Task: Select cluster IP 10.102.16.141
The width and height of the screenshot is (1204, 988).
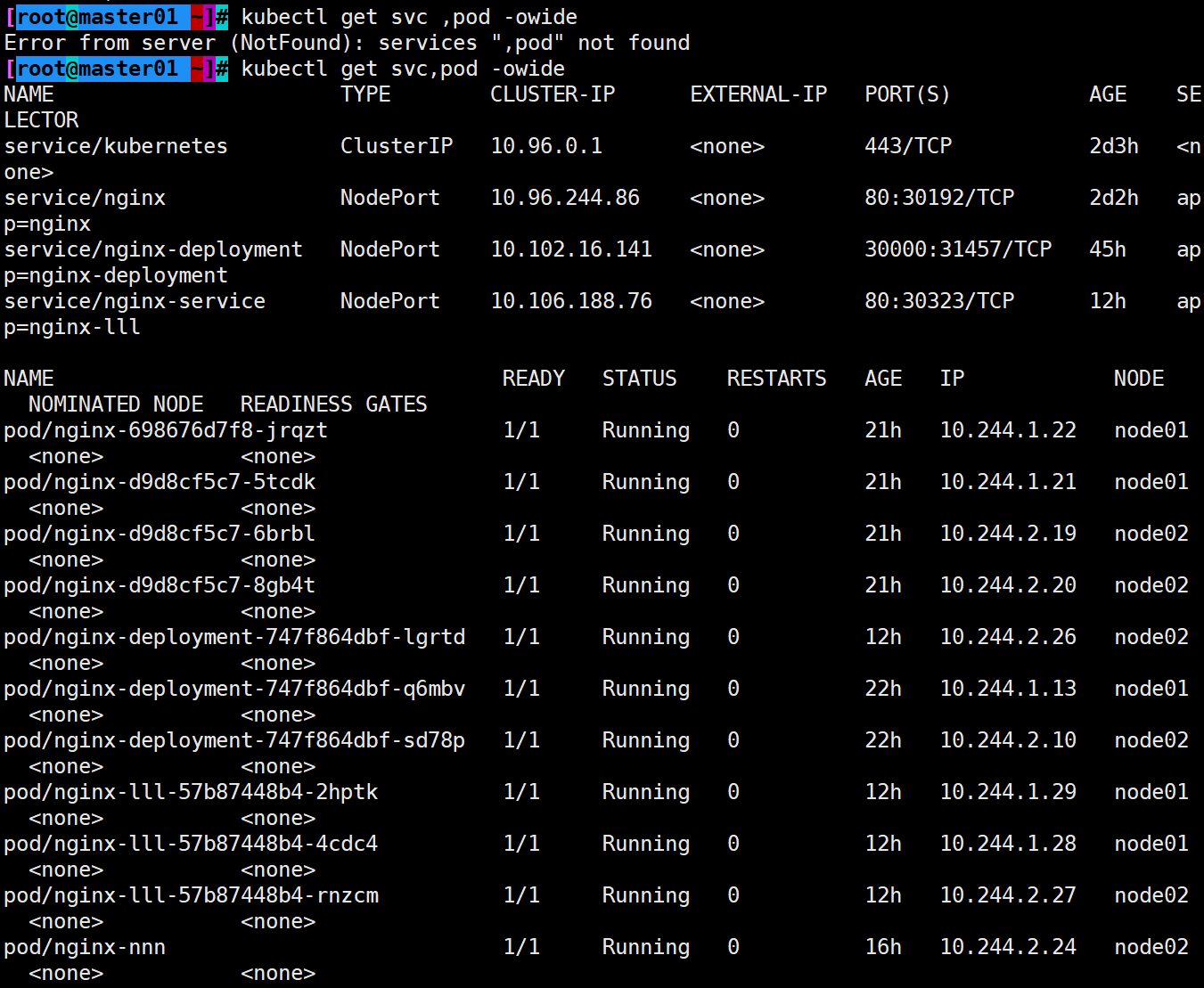Action: [x=571, y=249]
